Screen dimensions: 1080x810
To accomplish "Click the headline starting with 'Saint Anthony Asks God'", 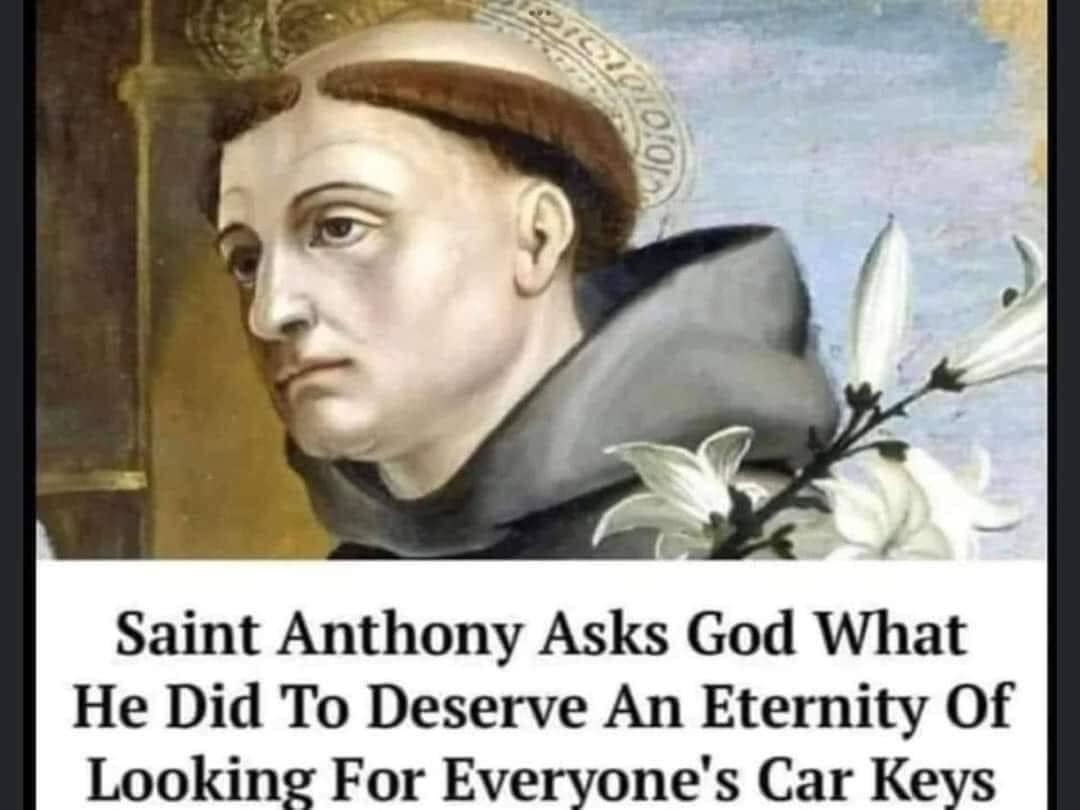I will coord(542,707).
